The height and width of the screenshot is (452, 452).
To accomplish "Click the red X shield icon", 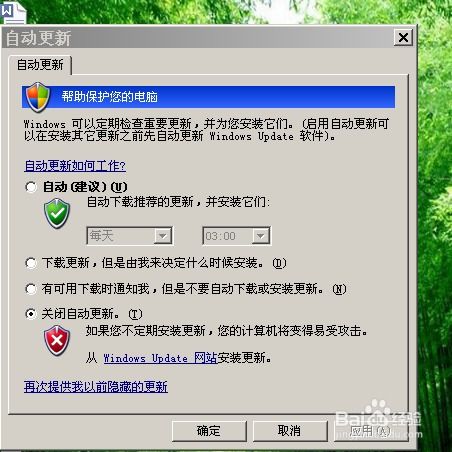I will pos(57,341).
